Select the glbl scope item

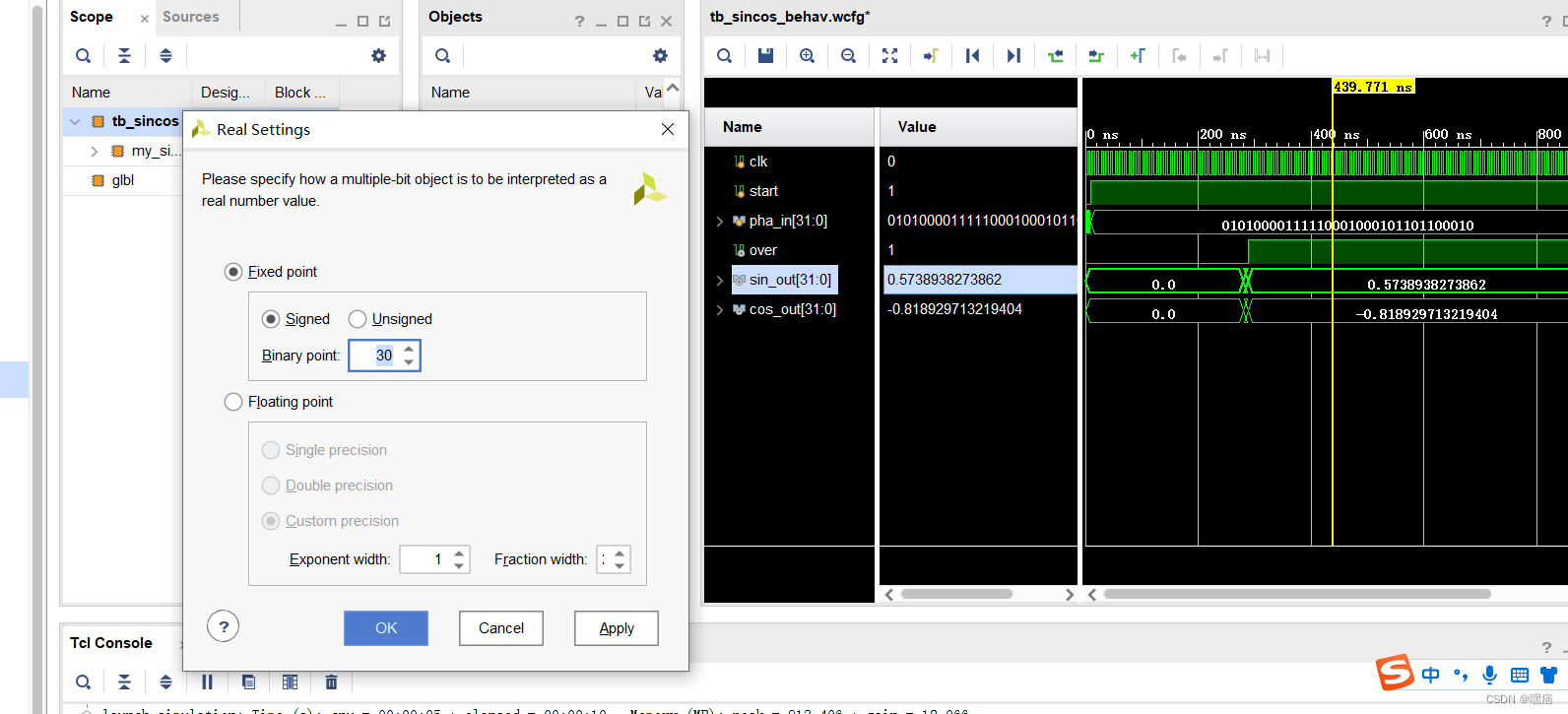pyautogui.click(x=123, y=180)
